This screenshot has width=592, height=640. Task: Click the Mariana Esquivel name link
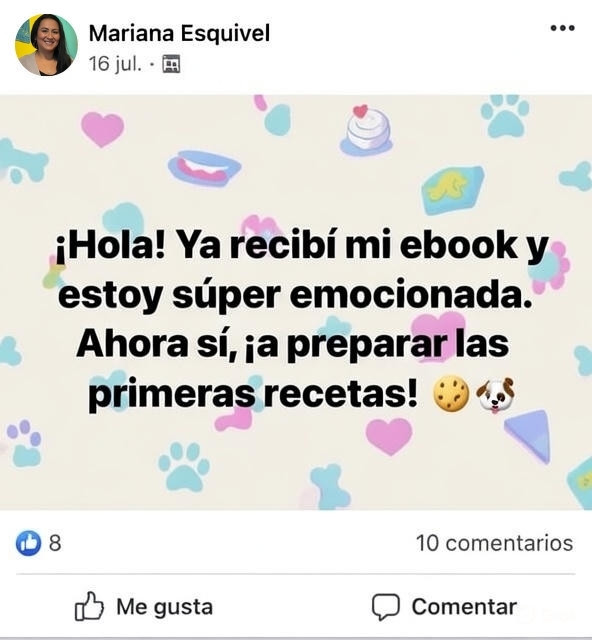179,33
